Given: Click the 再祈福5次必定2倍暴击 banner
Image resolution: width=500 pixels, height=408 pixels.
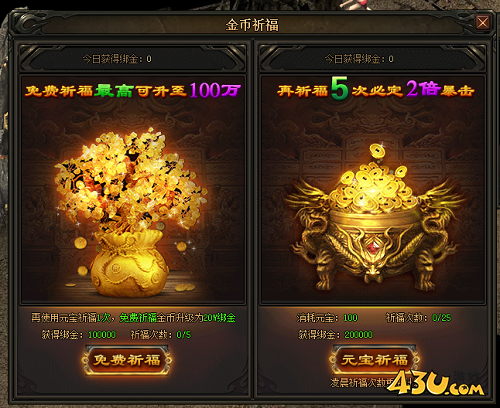Looking at the screenshot, I should point(375,89).
